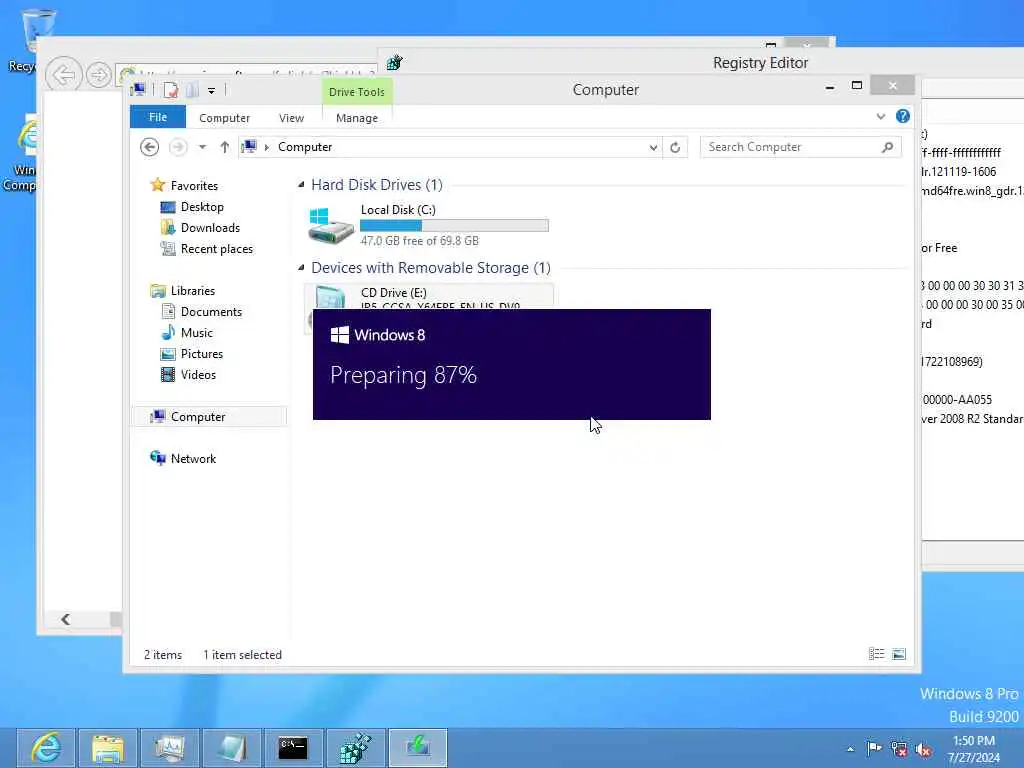Open the View ribbon tab
Viewport: 1024px width, 768px height.
point(291,118)
